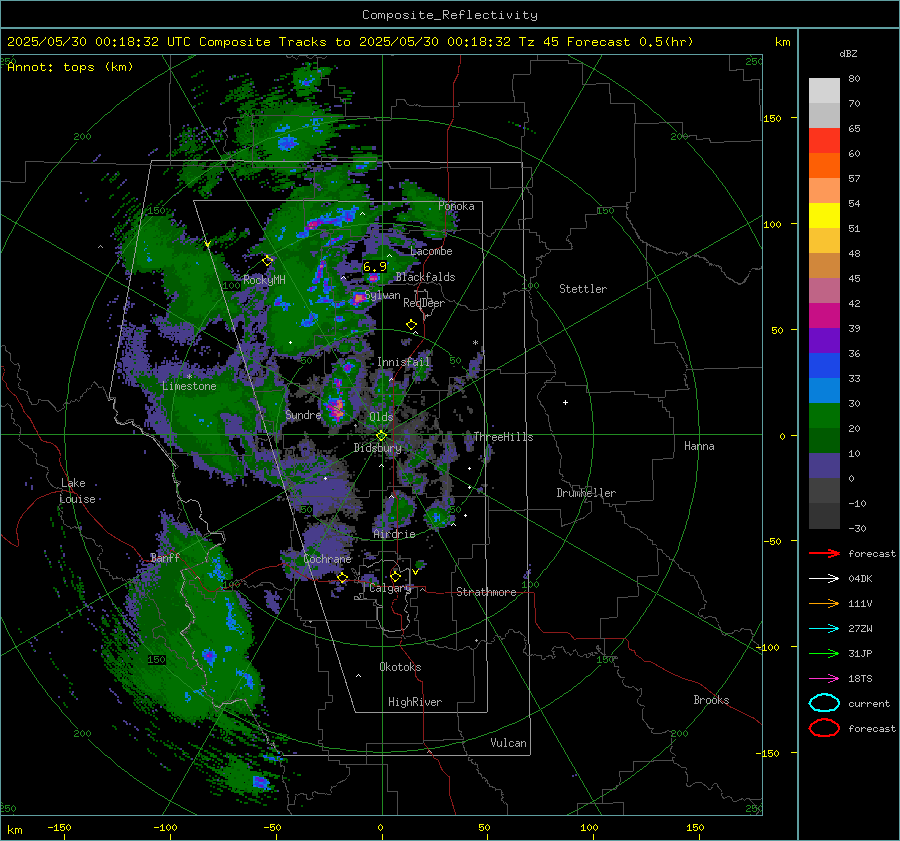The height and width of the screenshot is (841, 900).
Task: Click the Innisfail city label
Action: (404, 362)
